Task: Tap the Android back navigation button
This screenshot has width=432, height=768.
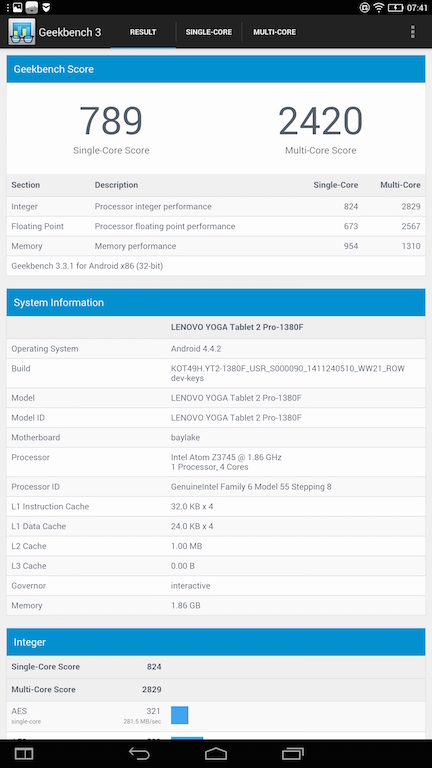Action: click(139, 753)
